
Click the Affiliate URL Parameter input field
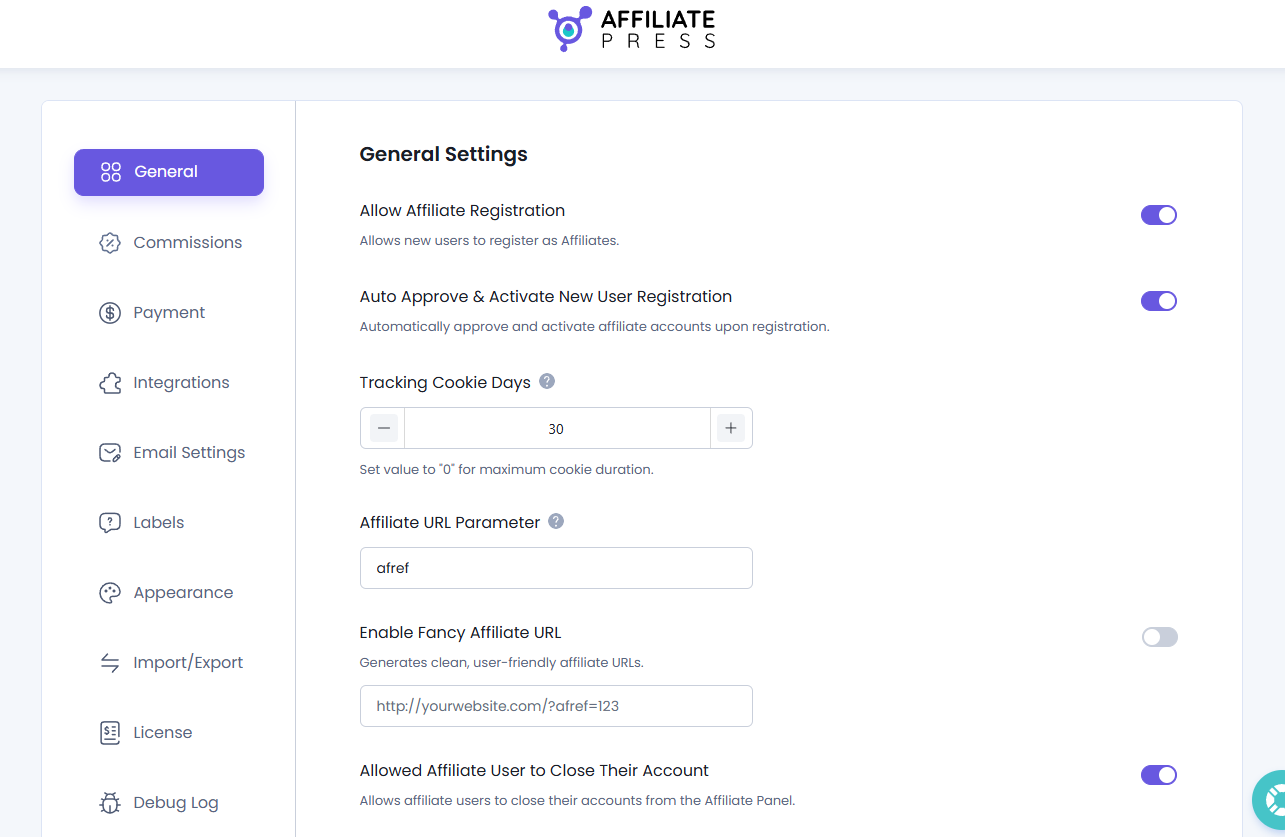[x=556, y=567]
